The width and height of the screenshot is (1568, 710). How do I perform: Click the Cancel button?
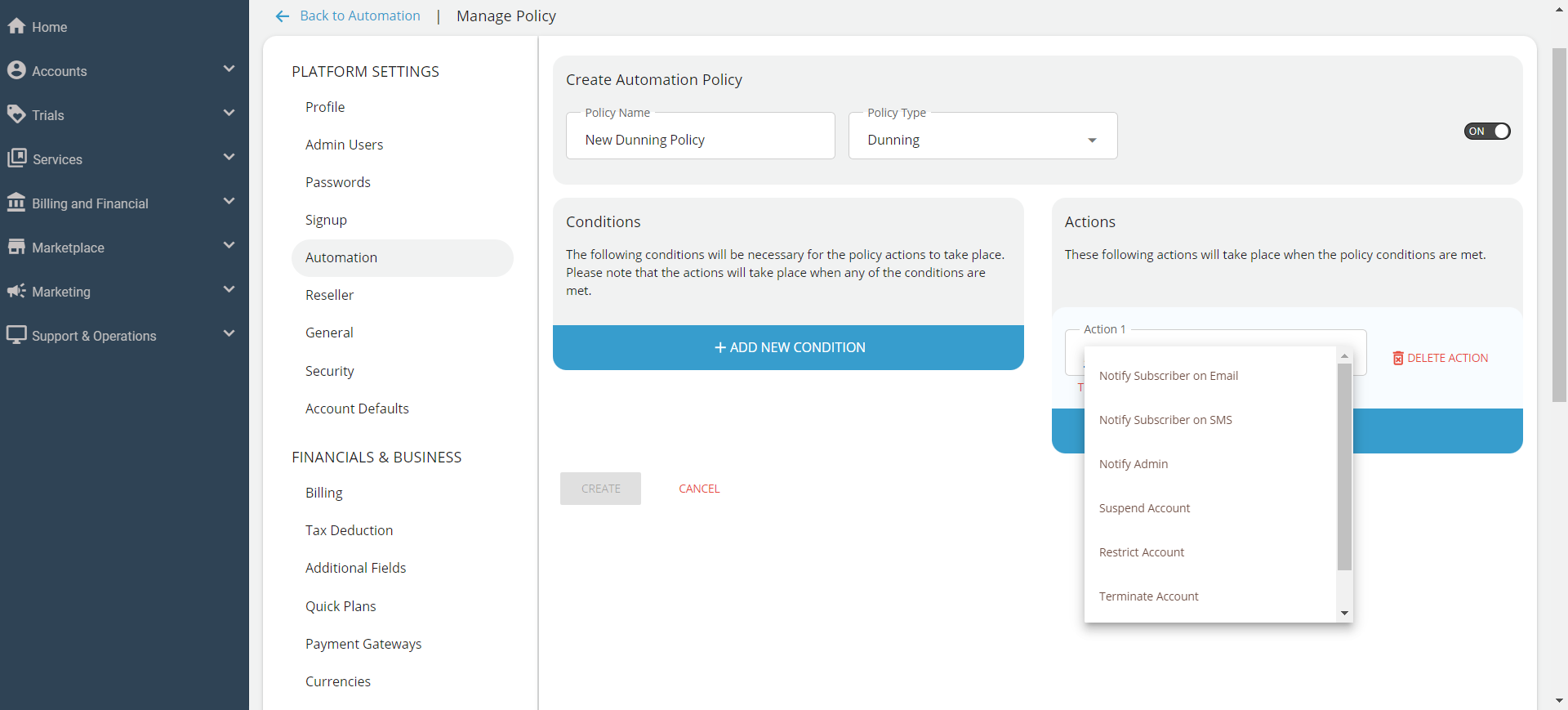click(x=699, y=489)
